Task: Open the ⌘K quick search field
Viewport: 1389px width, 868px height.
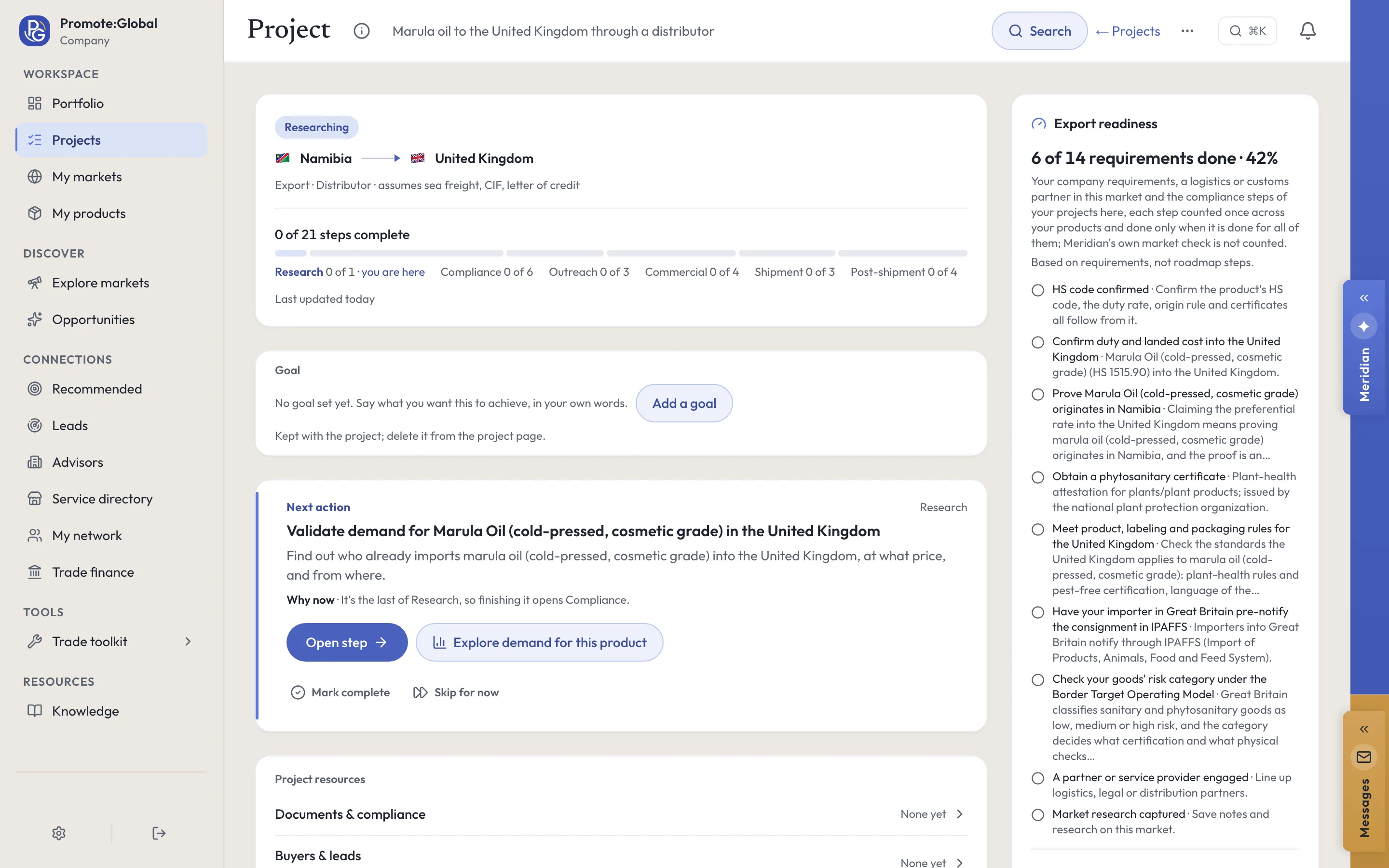Action: click(1247, 31)
